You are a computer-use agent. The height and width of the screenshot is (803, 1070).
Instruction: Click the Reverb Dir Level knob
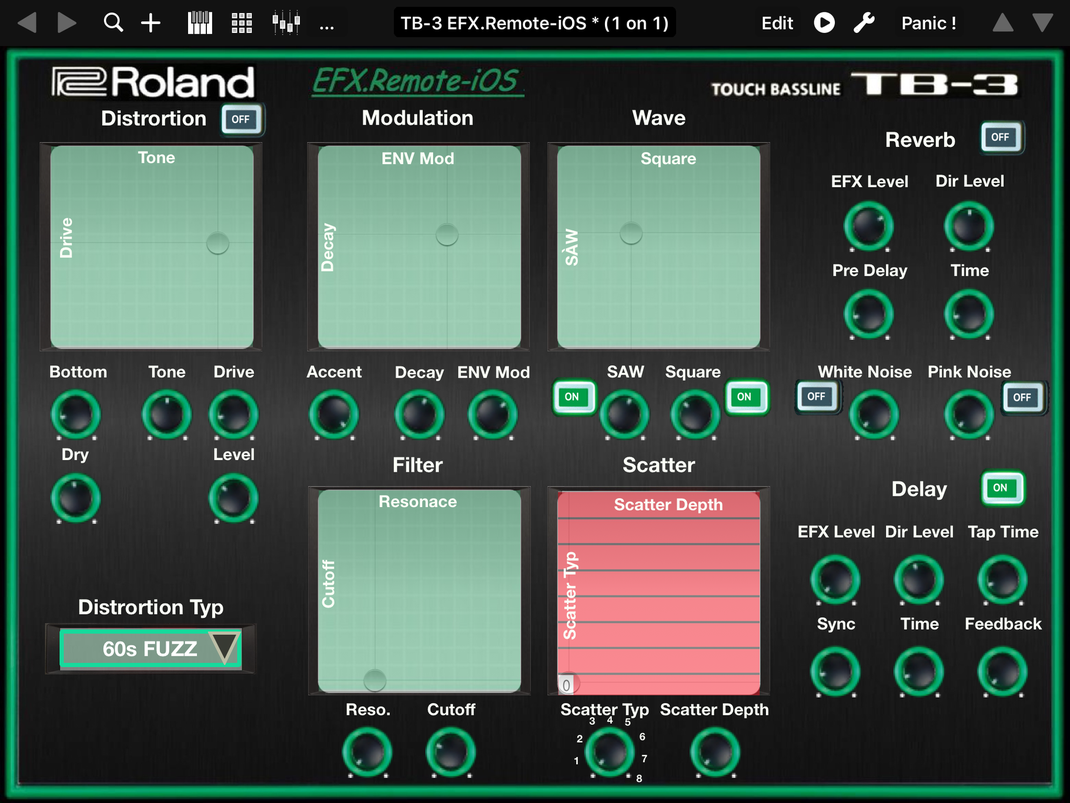pyautogui.click(x=969, y=226)
